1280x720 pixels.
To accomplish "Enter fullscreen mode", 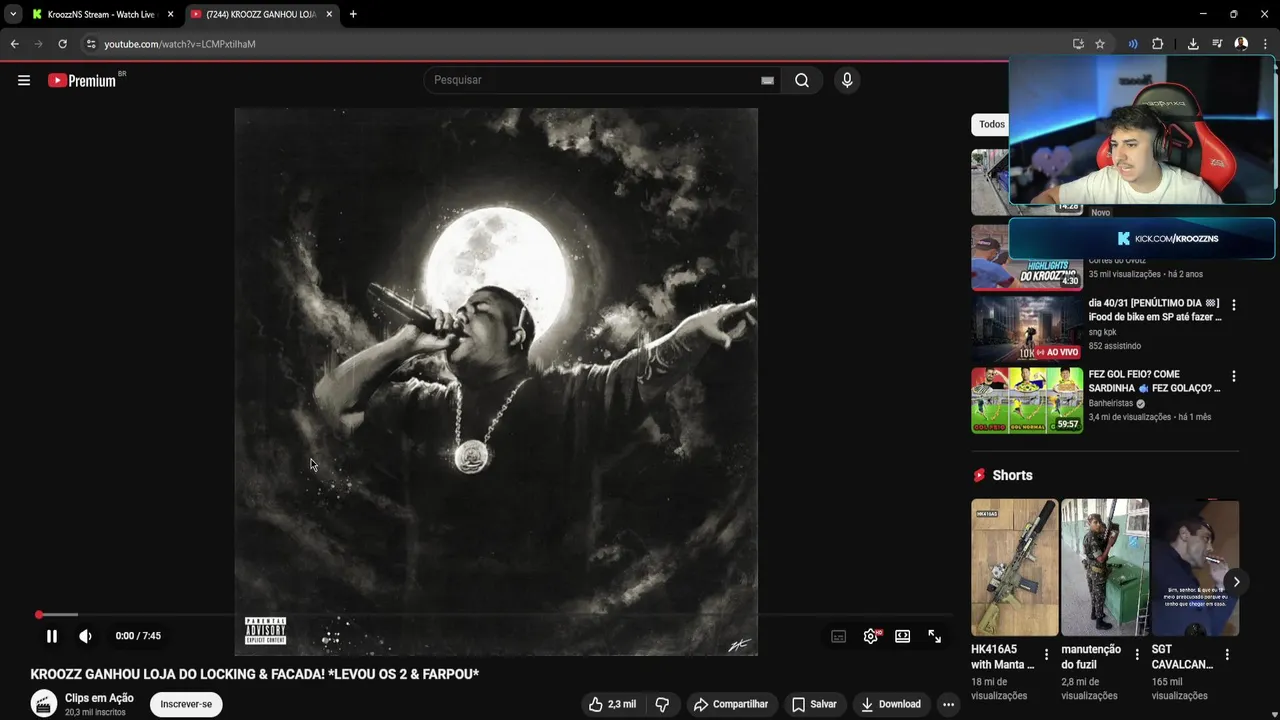I will [x=935, y=636].
